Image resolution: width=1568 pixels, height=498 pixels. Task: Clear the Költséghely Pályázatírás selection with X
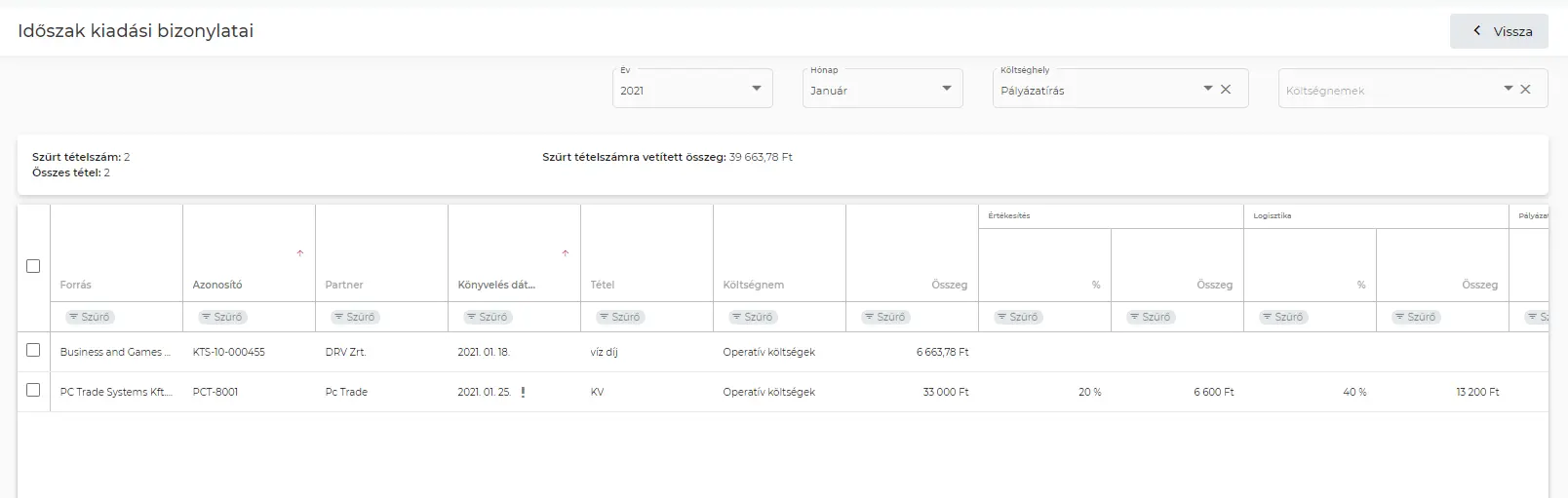[1226, 90]
